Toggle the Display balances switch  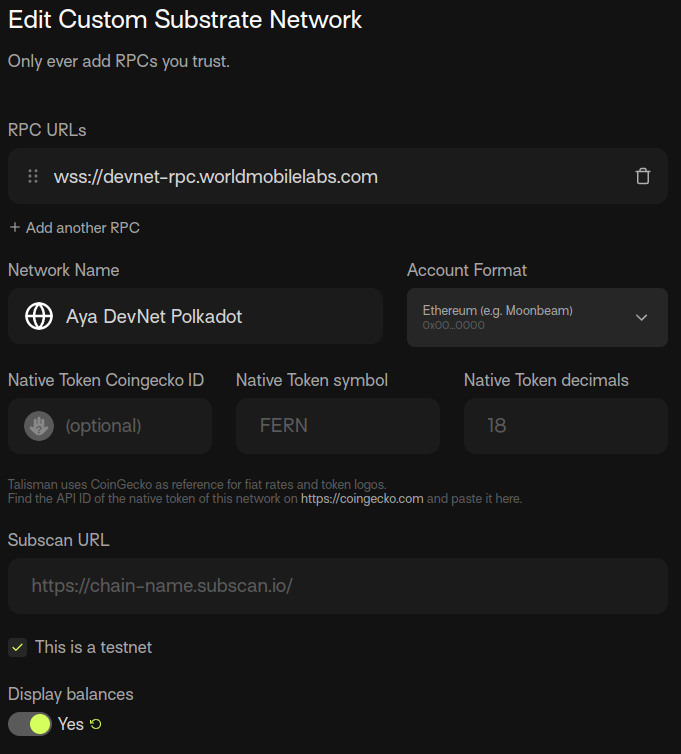30,724
